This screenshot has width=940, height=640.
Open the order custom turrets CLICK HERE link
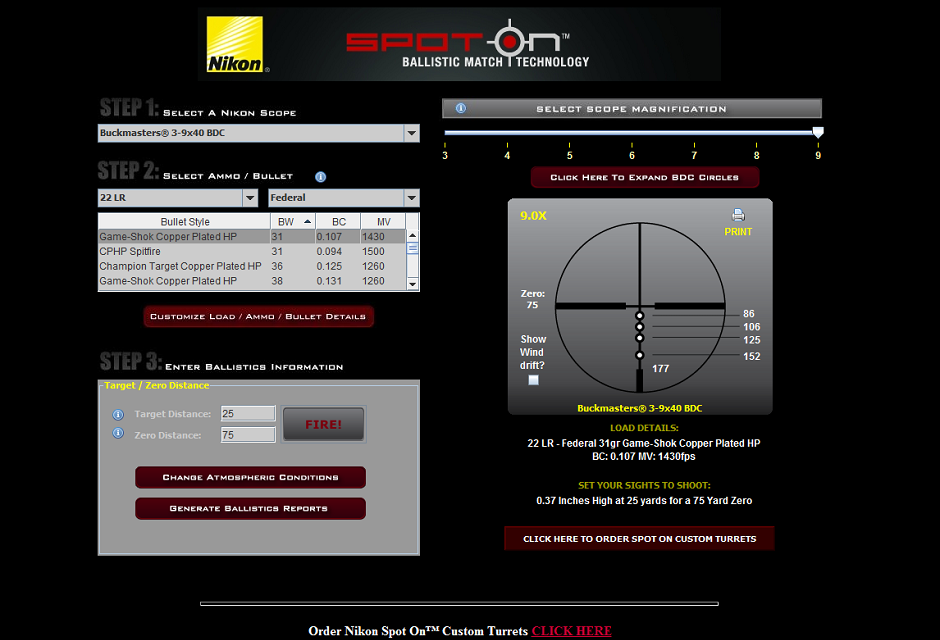click(x=571, y=631)
